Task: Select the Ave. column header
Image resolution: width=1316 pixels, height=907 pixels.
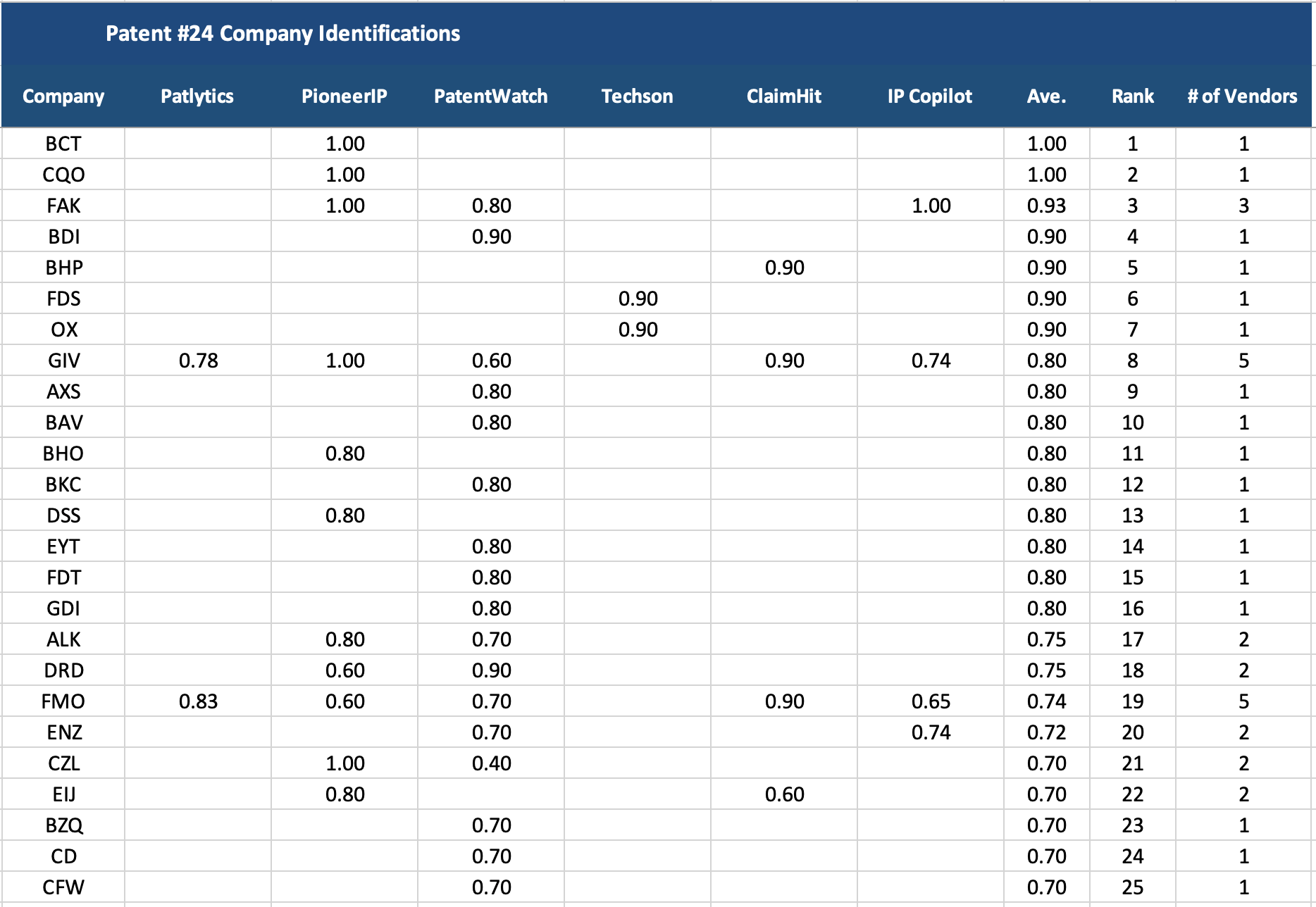Action: (1047, 96)
